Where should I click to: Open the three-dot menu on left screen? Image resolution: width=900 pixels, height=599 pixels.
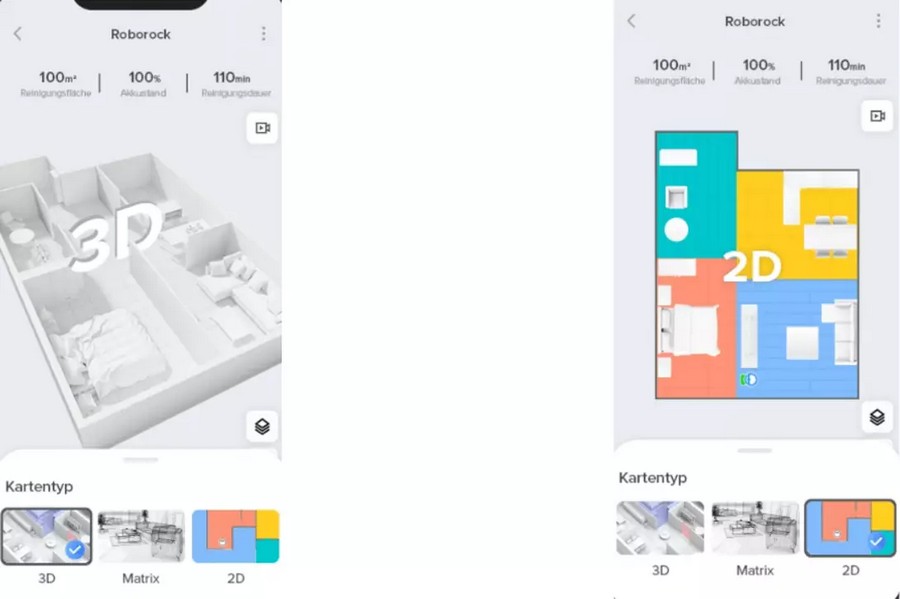point(263,34)
